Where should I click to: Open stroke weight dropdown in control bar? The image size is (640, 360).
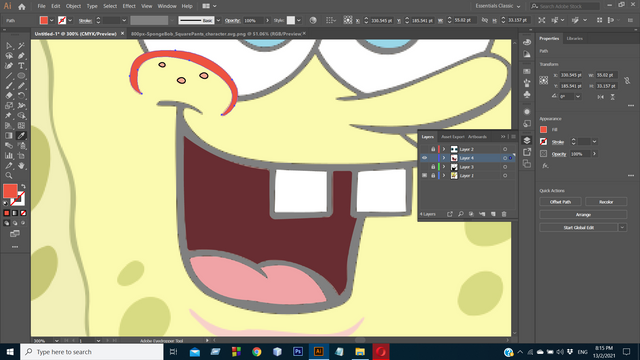click(124, 20)
